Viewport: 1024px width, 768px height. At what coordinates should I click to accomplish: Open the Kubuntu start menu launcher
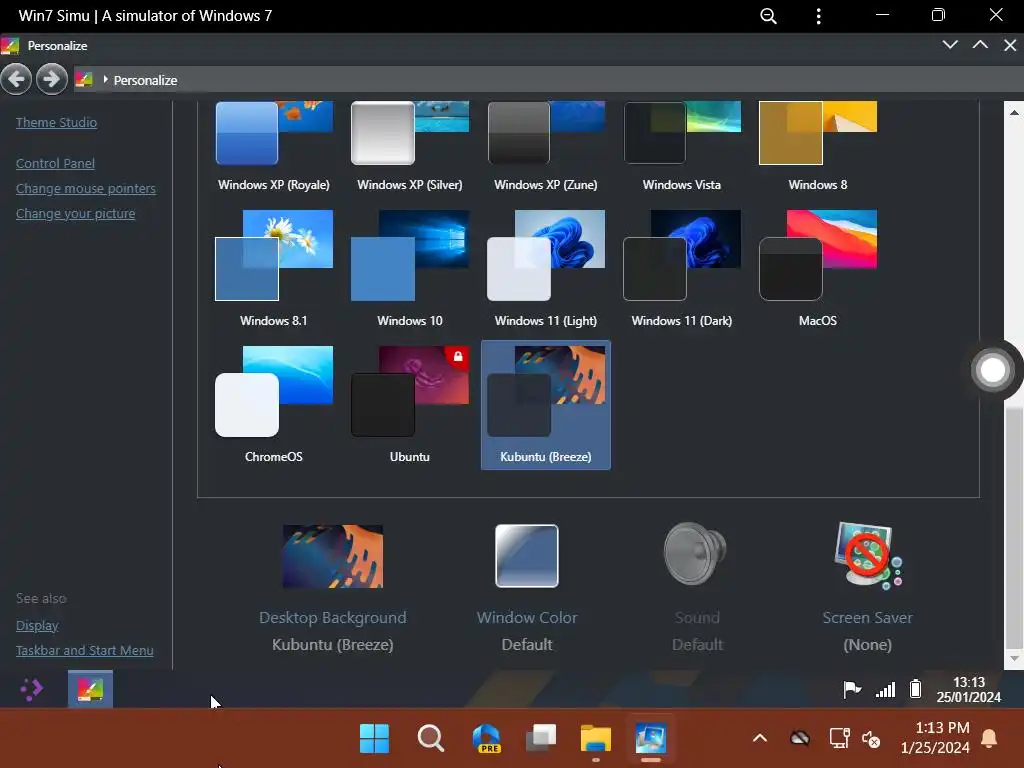click(x=31, y=689)
